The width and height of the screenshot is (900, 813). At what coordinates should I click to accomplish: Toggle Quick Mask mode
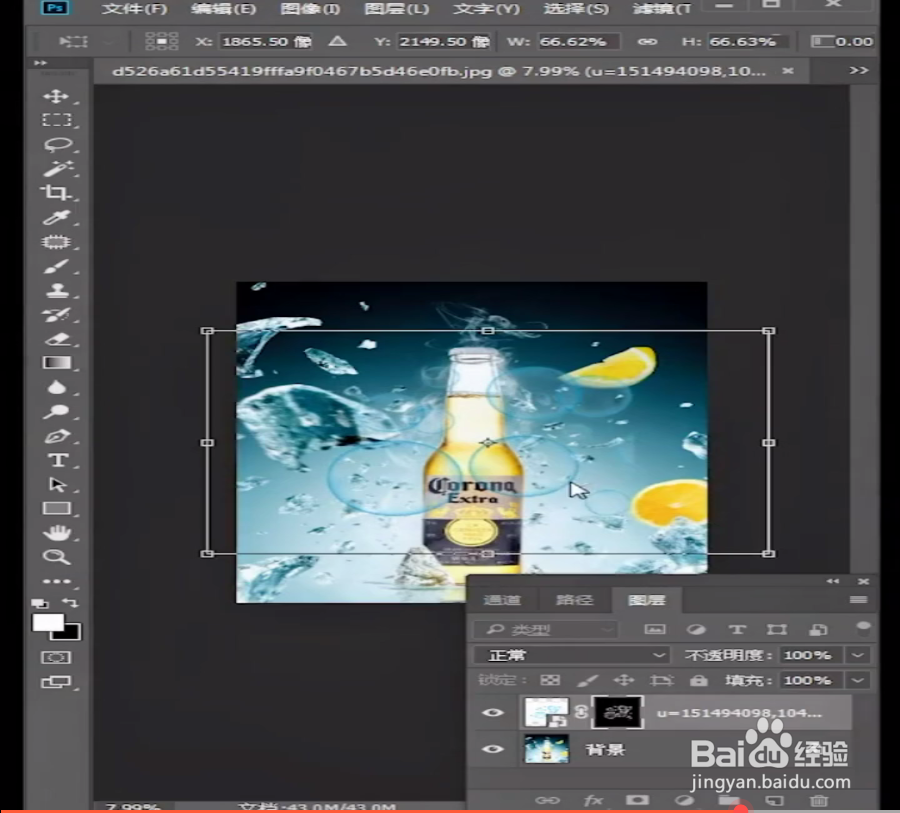pyautogui.click(x=56, y=657)
